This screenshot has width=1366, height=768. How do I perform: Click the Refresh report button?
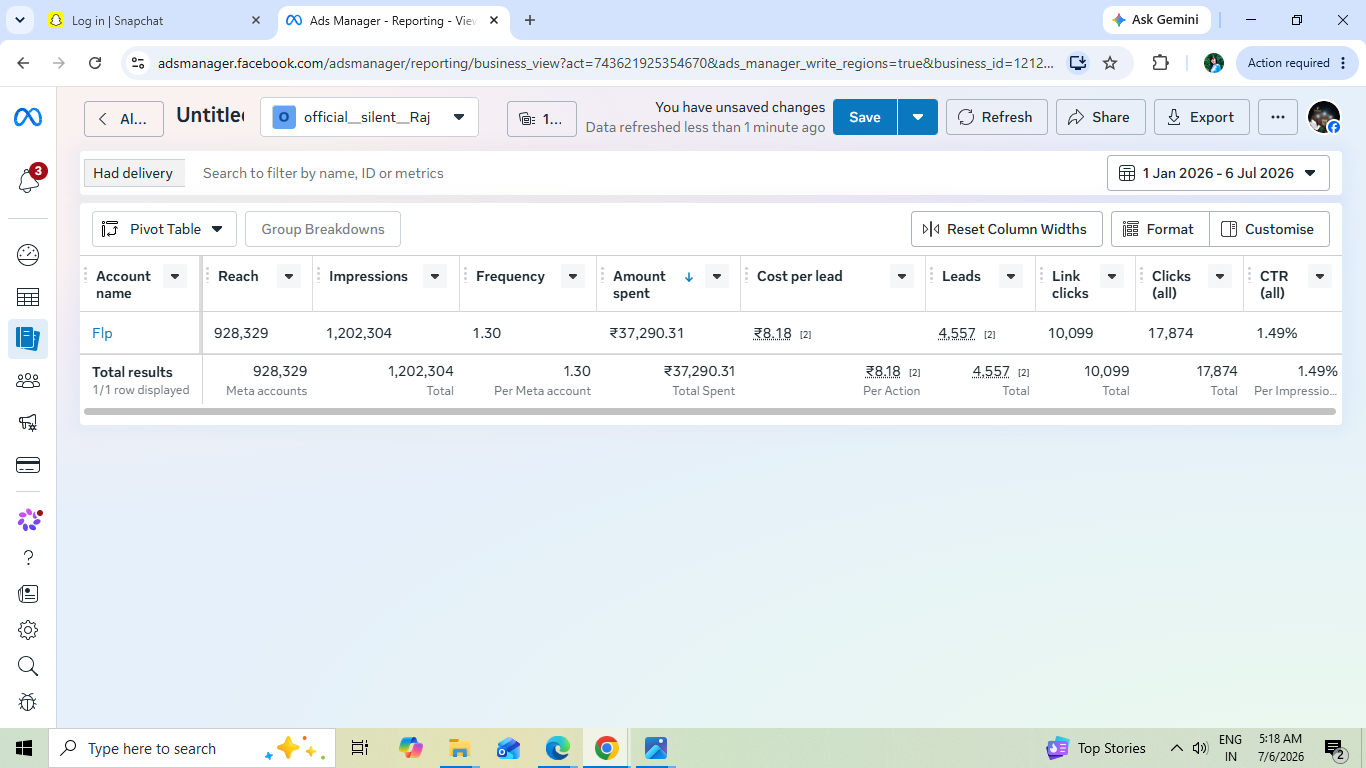tap(996, 117)
